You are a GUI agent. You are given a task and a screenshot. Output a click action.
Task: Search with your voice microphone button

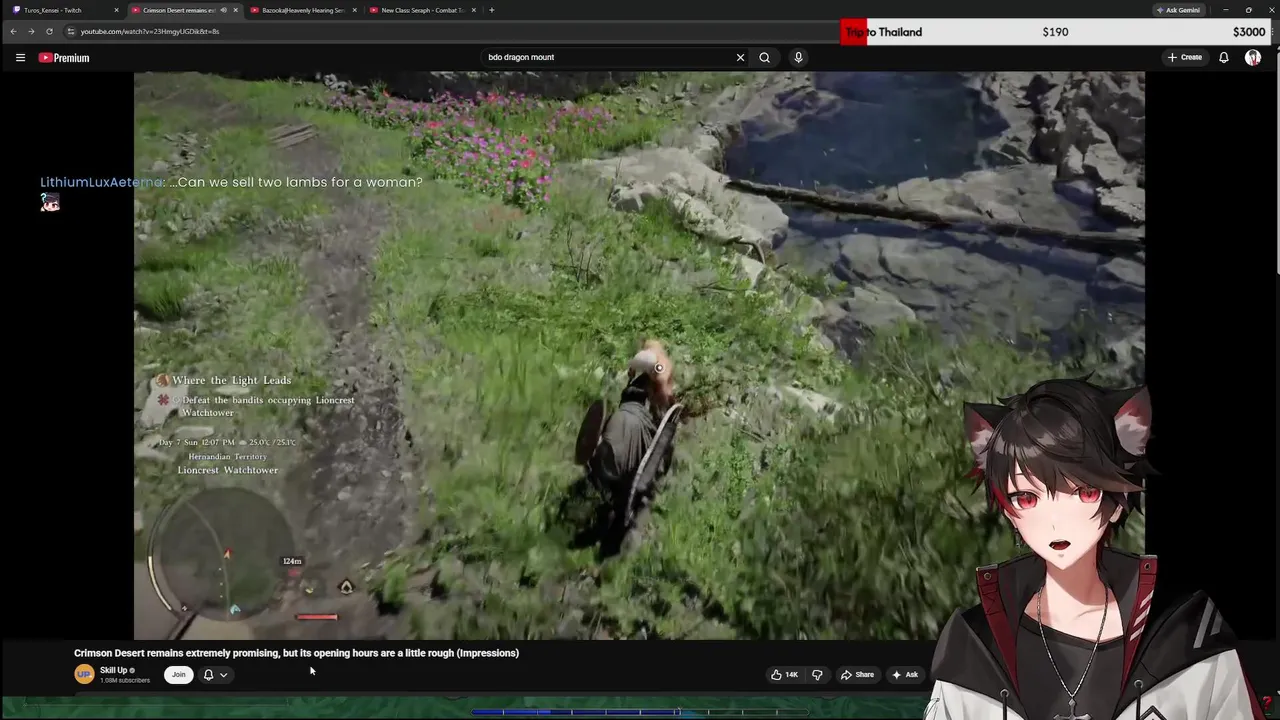pos(798,57)
